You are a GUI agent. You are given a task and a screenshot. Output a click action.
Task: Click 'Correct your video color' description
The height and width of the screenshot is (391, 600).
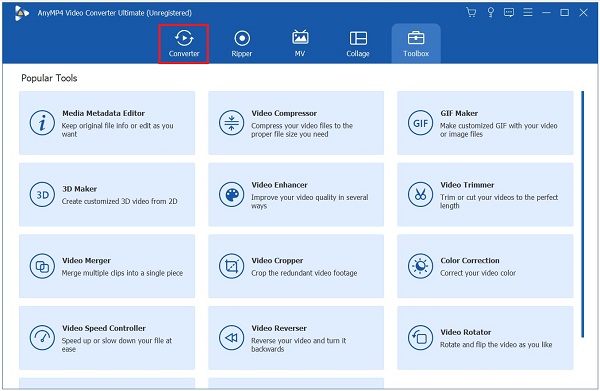tap(478, 273)
